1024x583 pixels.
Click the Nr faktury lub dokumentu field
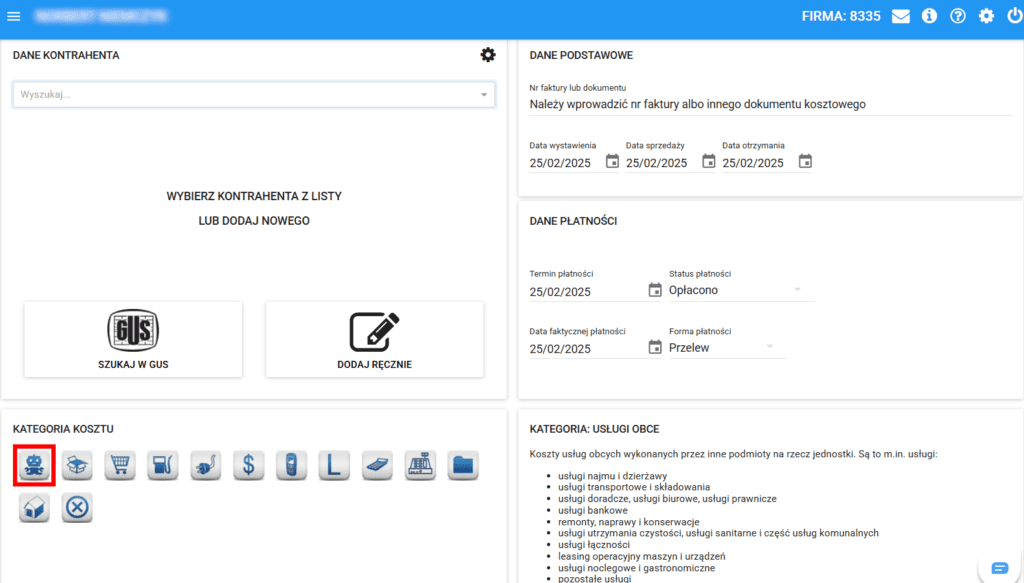point(769,104)
